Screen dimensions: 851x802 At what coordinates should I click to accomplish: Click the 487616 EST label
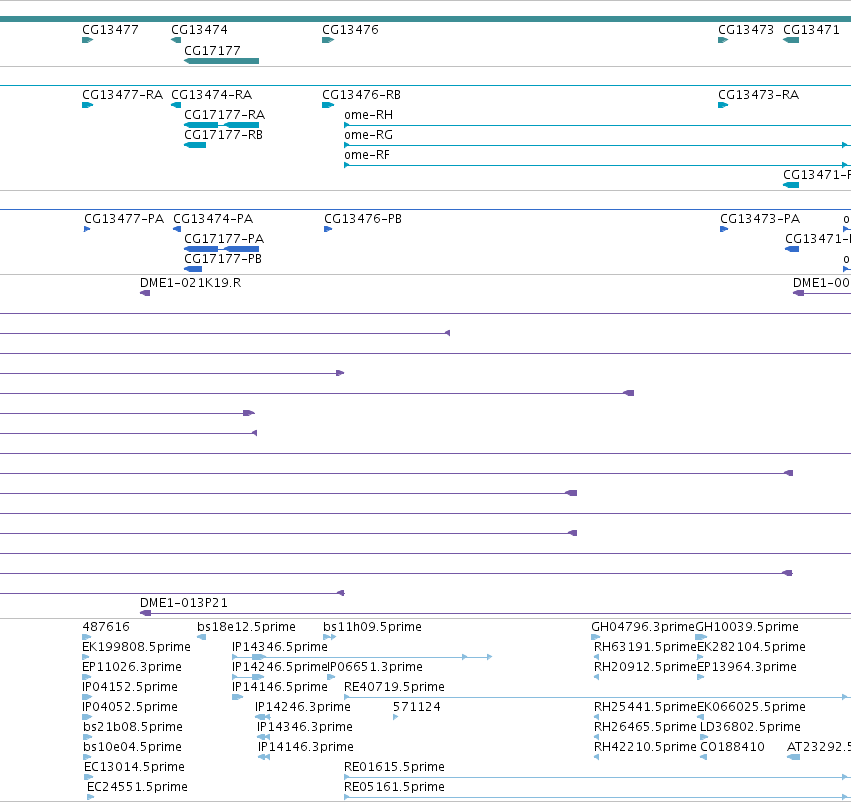click(x=106, y=627)
